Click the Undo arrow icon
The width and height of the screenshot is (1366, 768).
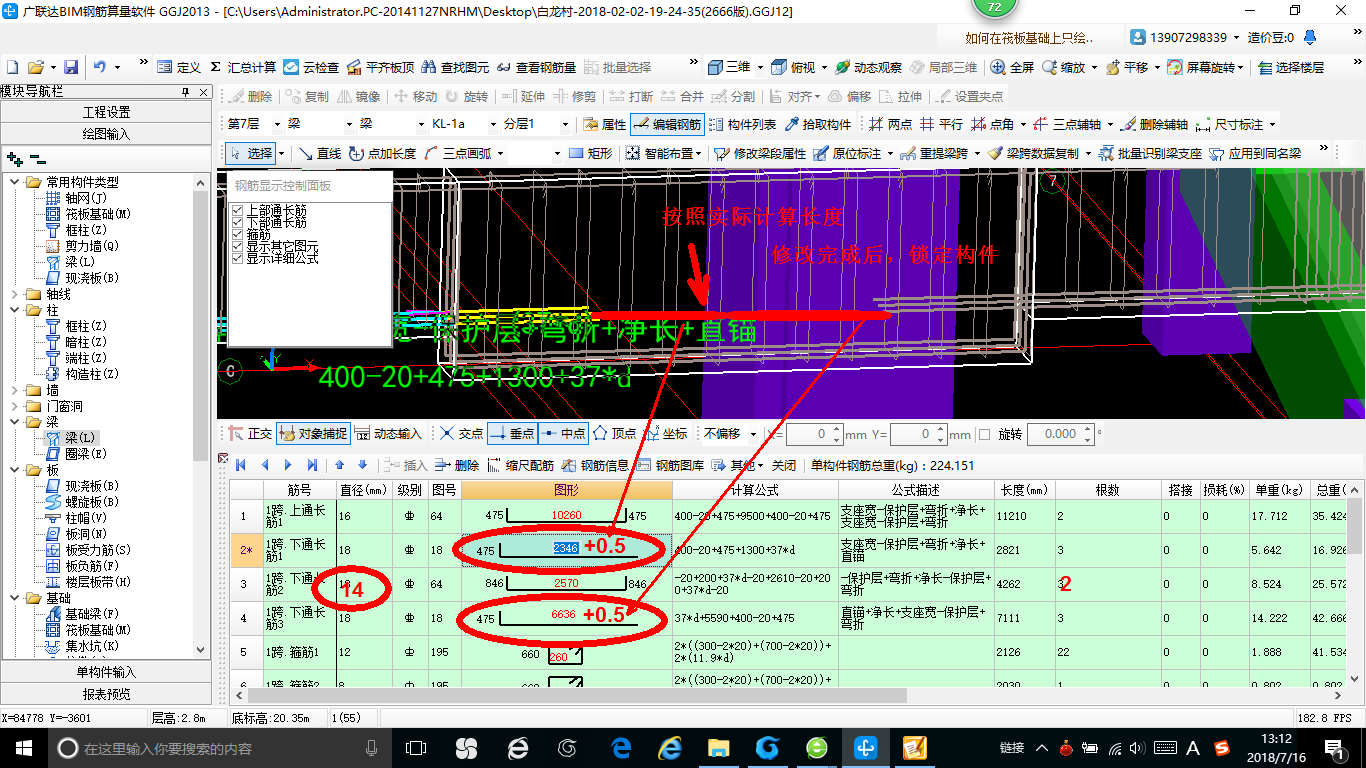(x=100, y=67)
